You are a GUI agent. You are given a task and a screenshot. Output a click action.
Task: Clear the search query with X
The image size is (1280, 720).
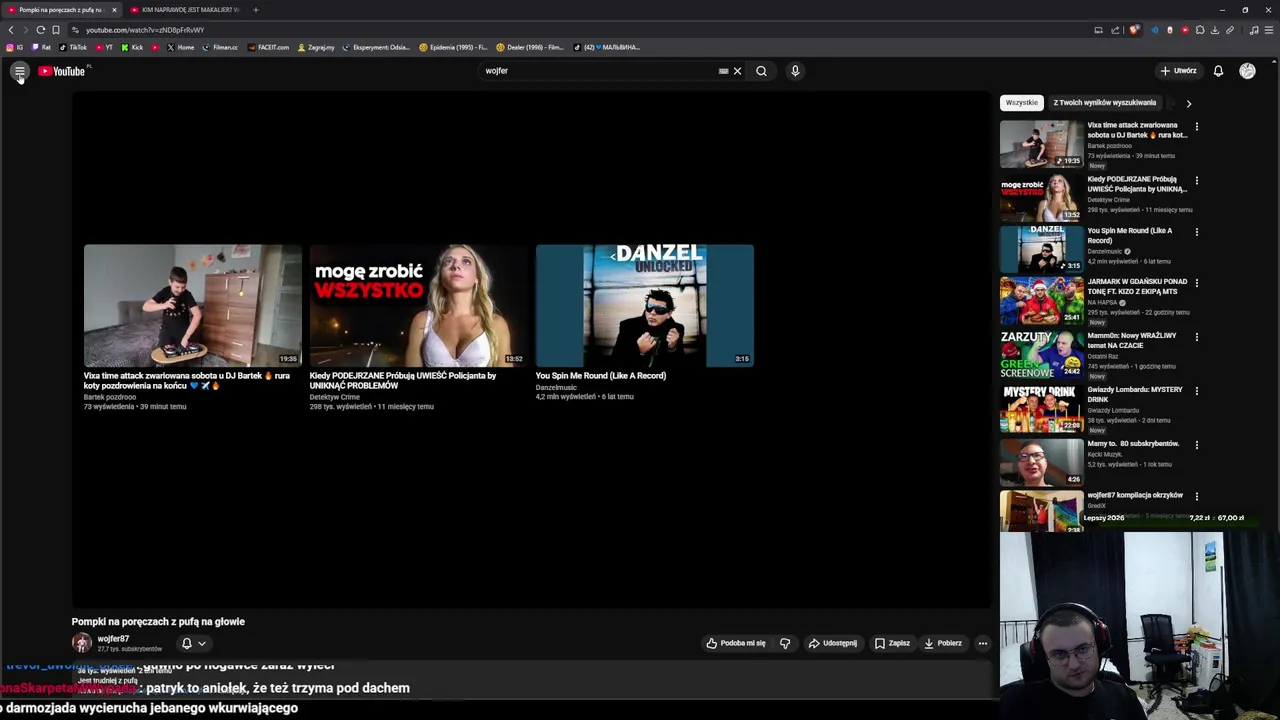(x=737, y=71)
